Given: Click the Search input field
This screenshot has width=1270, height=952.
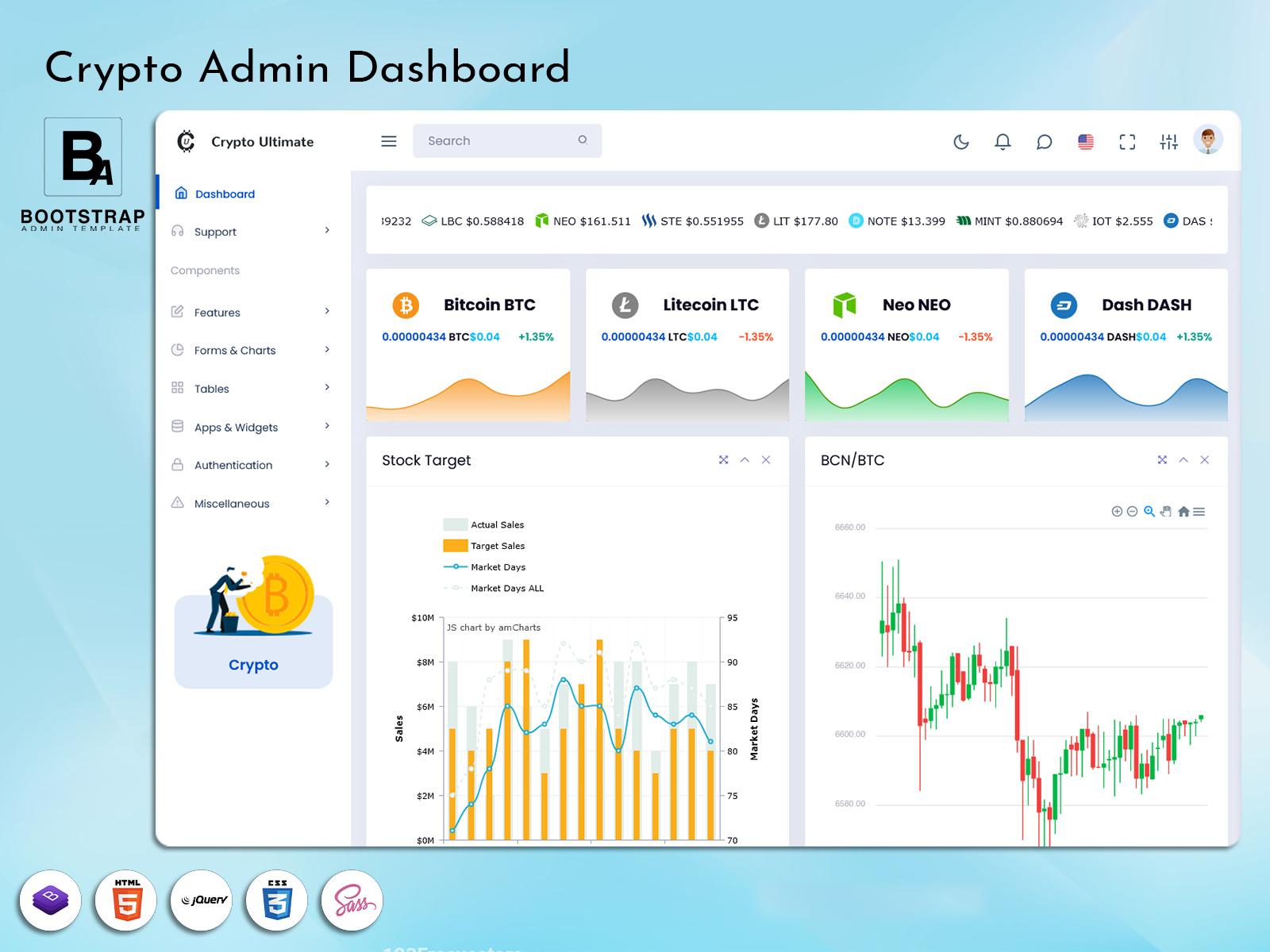Looking at the screenshot, I should click(x=507, y=140).
